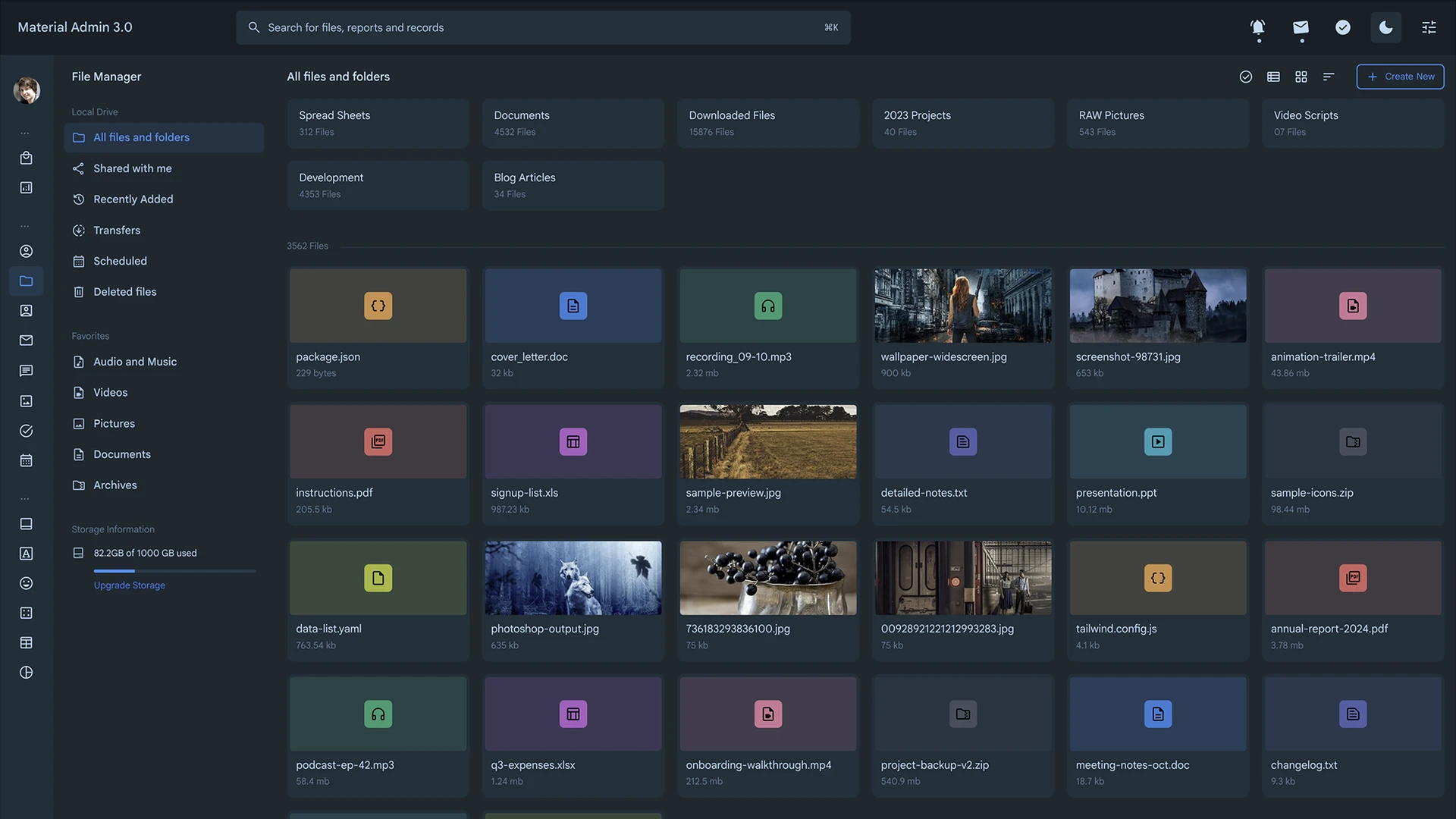Open Audio and Music favorite

point(164,362)
